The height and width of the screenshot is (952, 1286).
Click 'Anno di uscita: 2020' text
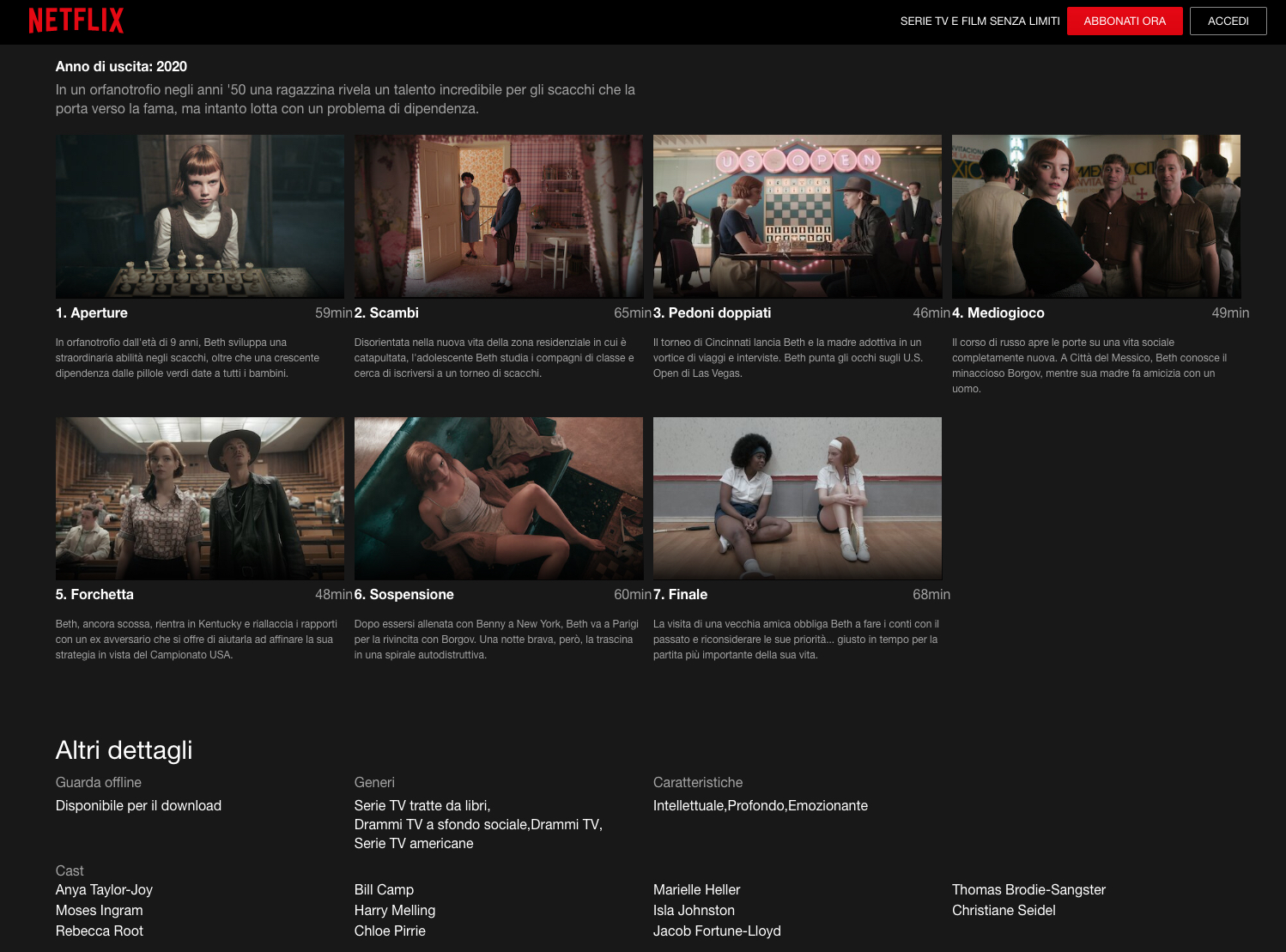(121, 67)
